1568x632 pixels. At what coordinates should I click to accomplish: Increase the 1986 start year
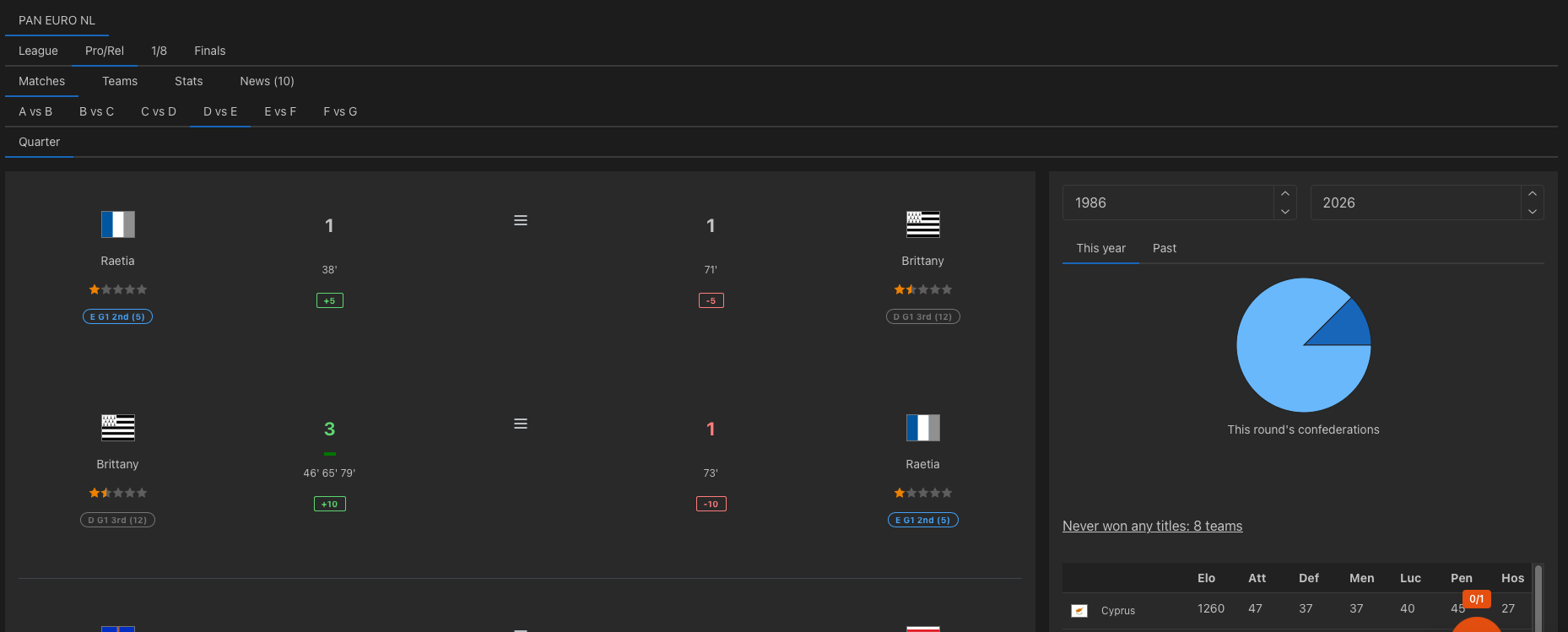(1285, 194)
